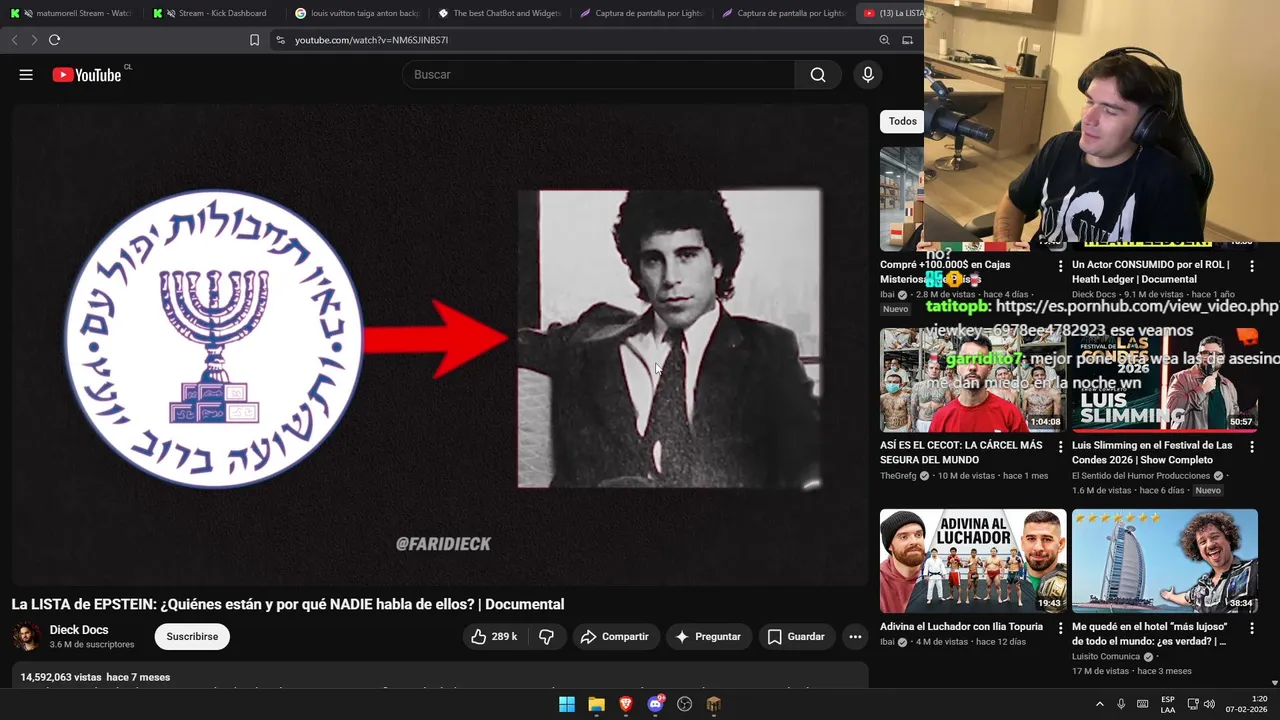Open OBS Studio from taskbar
Screen dimensions: 1280x720
pyautogui.click(x=685, y=704)
